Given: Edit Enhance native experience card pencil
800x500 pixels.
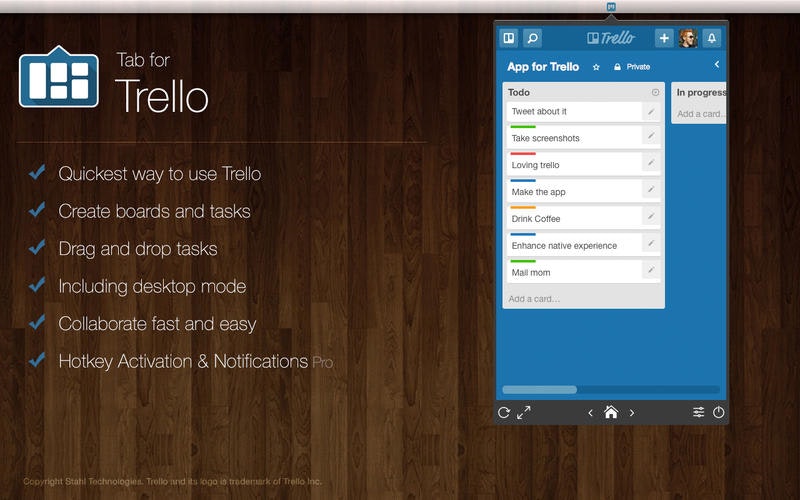Looking at the screenshot, I should pyautogui.click(x=651, y=243).
